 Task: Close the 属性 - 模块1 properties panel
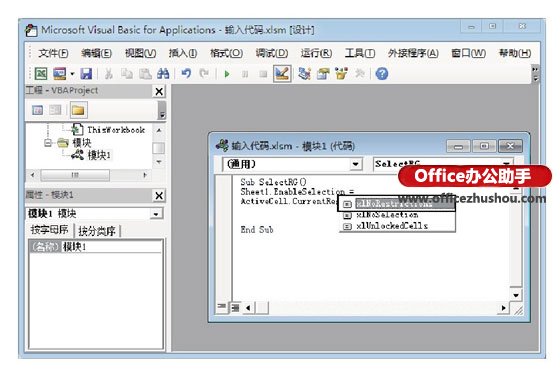[159, 196]
